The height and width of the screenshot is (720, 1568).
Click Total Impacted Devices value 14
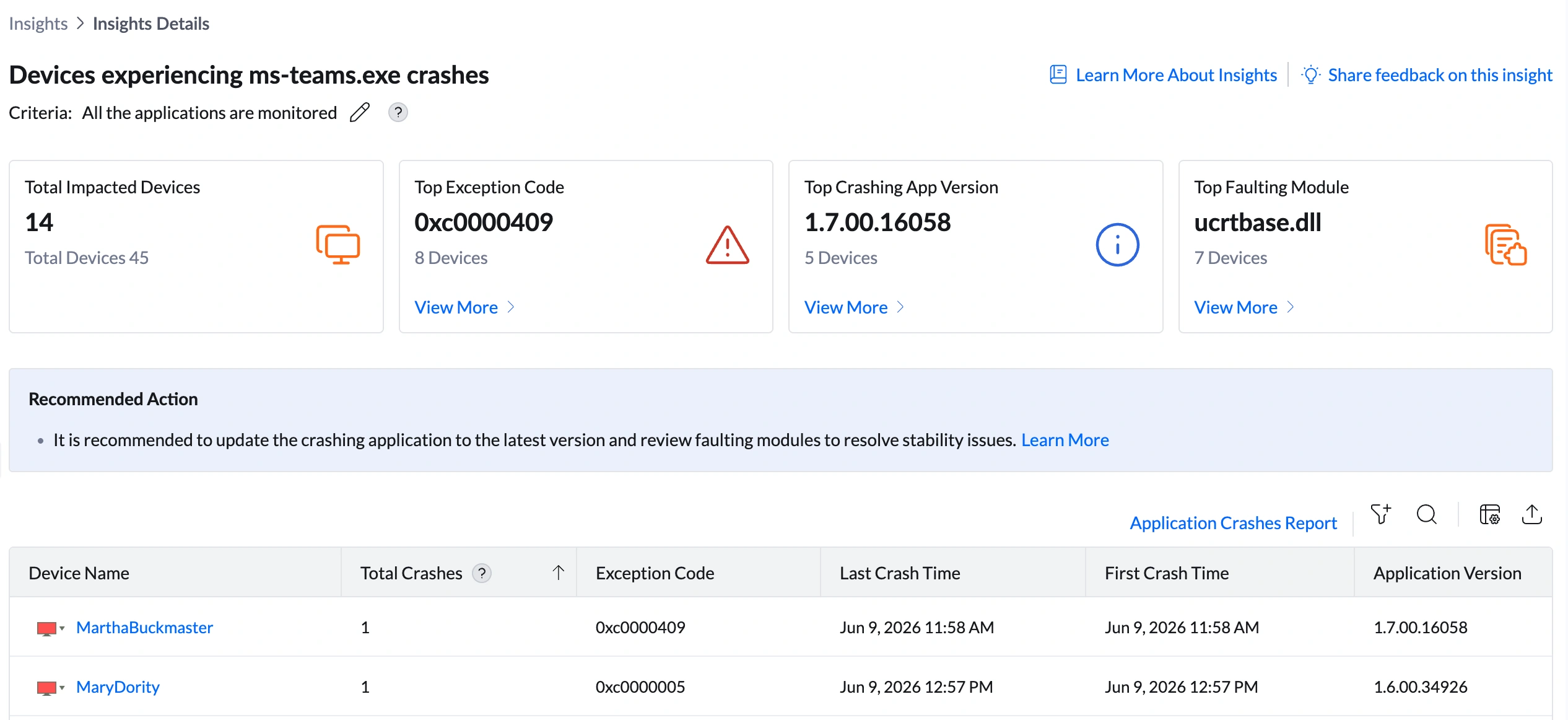pyautogui.click(x=39, y=222)
